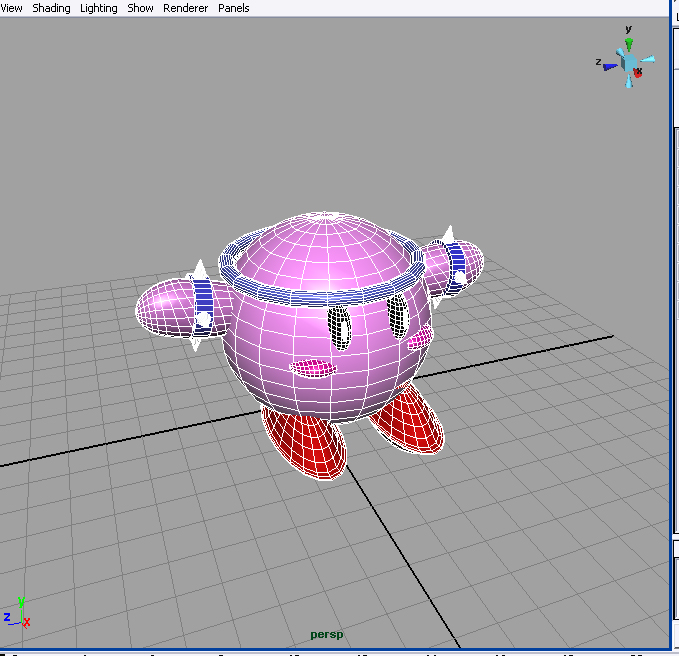Click the blue Z axis cone on view cube
Screen dimensions: 679x656
(x=611, y=67)
